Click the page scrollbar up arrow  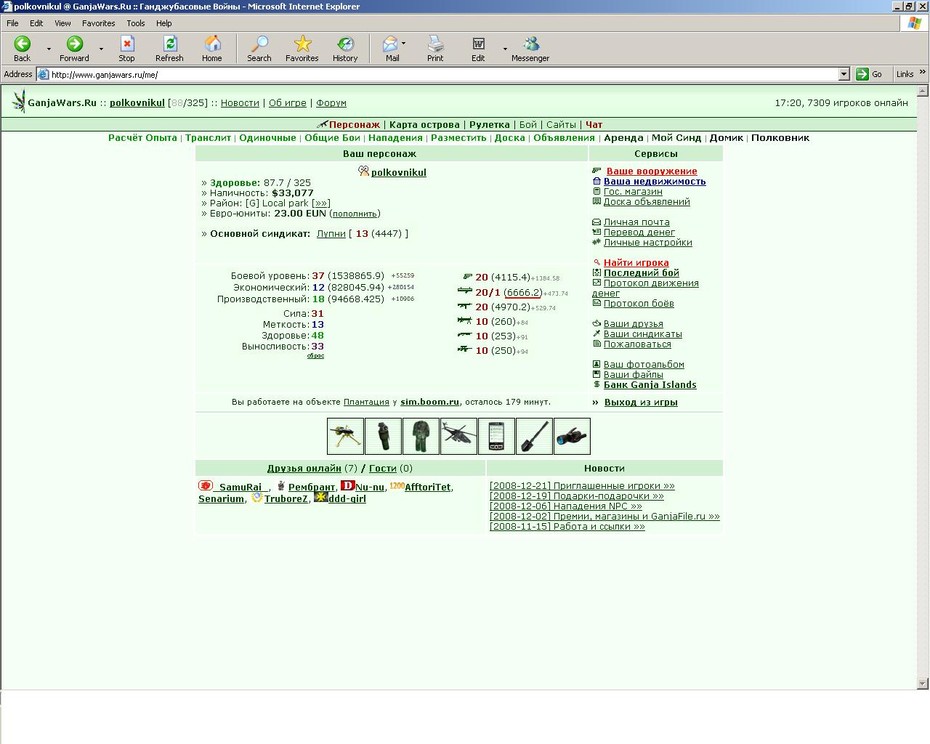click(x=922, y=91)
